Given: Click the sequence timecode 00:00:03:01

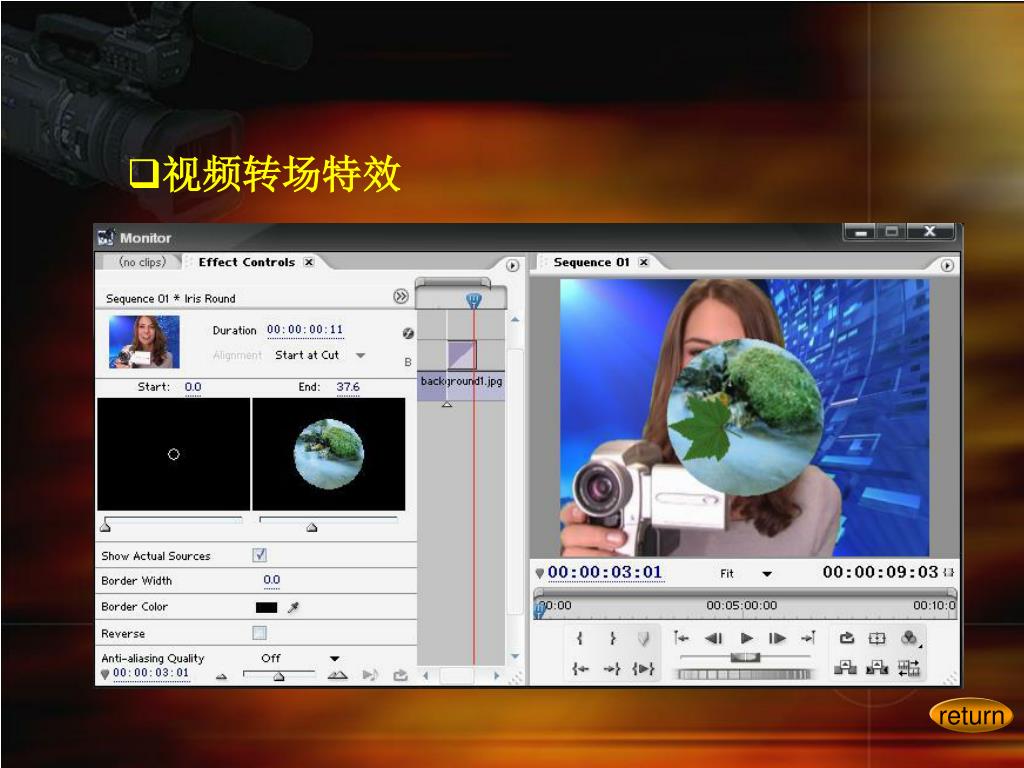Looking at the screenshot, I should point(605,572).
